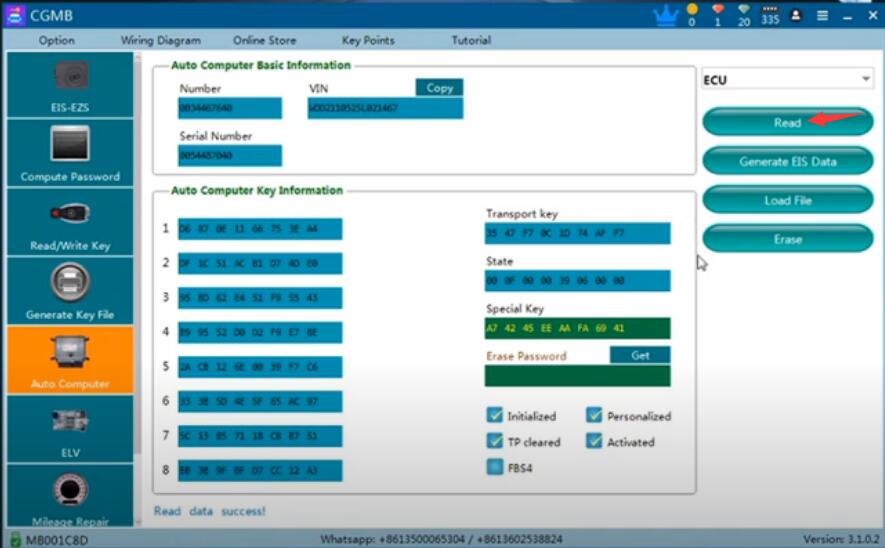Enable the FBS4 checkbox
This screenshot has width=885, height=548.
[x=494, y=467]
